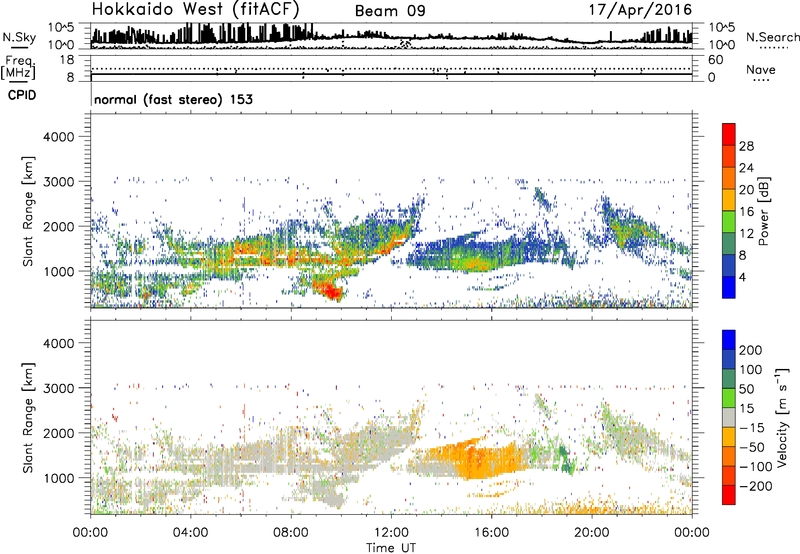Click blue top of the velocity colorbar

729,340
